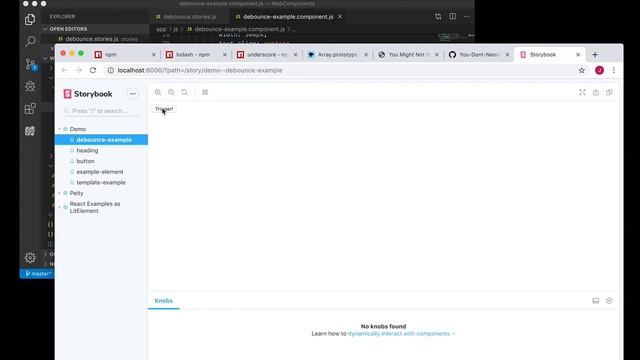Open the Chrome three-dot menu
Screen dimensions: 640x360
(x=613, y=70)
